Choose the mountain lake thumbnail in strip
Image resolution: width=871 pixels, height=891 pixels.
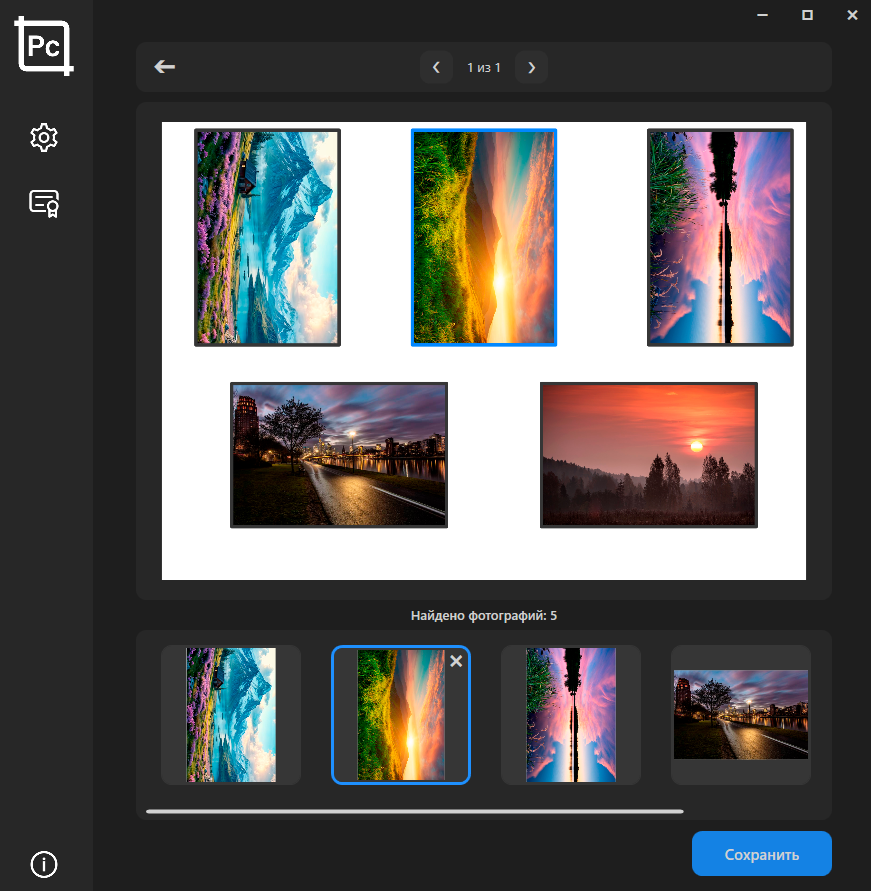[231, 715]
